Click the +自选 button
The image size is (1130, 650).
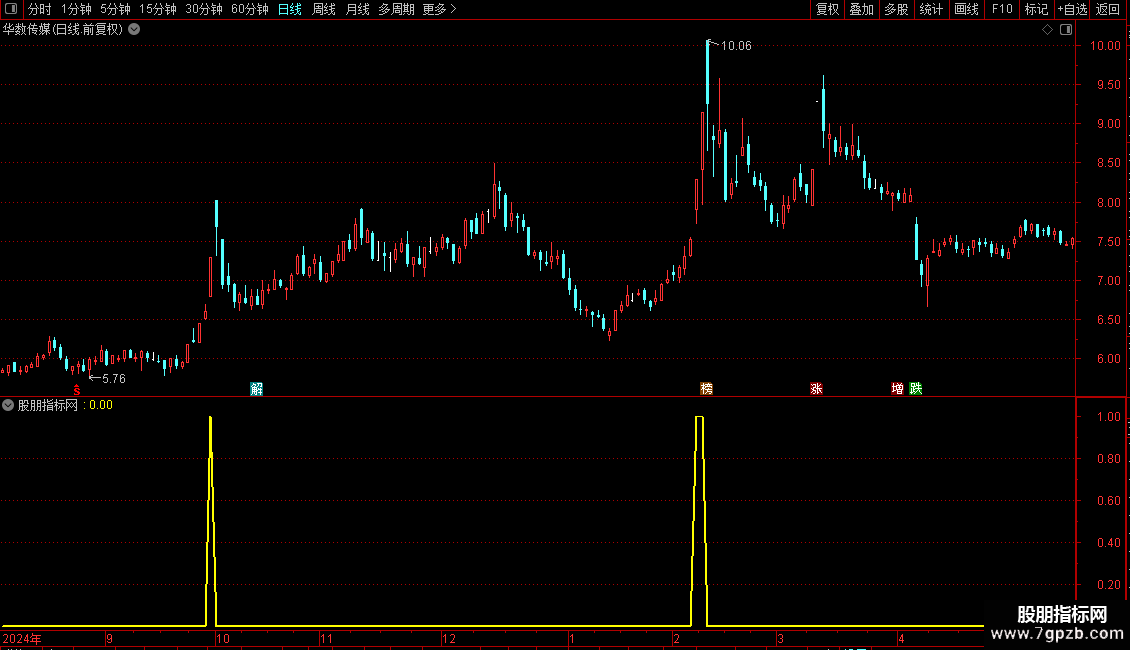(1072, 9)
